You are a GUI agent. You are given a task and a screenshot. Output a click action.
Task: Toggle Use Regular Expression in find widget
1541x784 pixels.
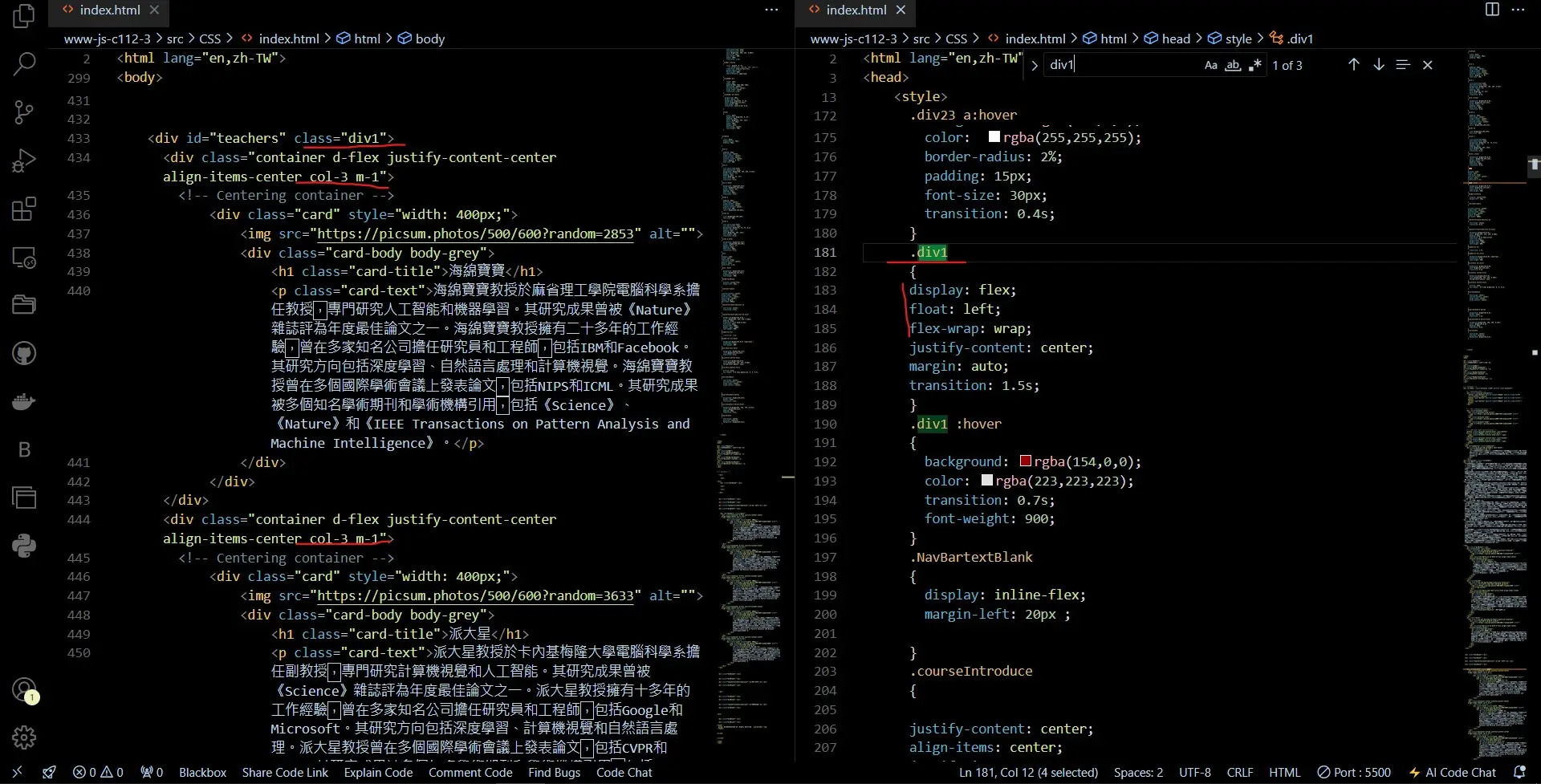pos(1255,66)
